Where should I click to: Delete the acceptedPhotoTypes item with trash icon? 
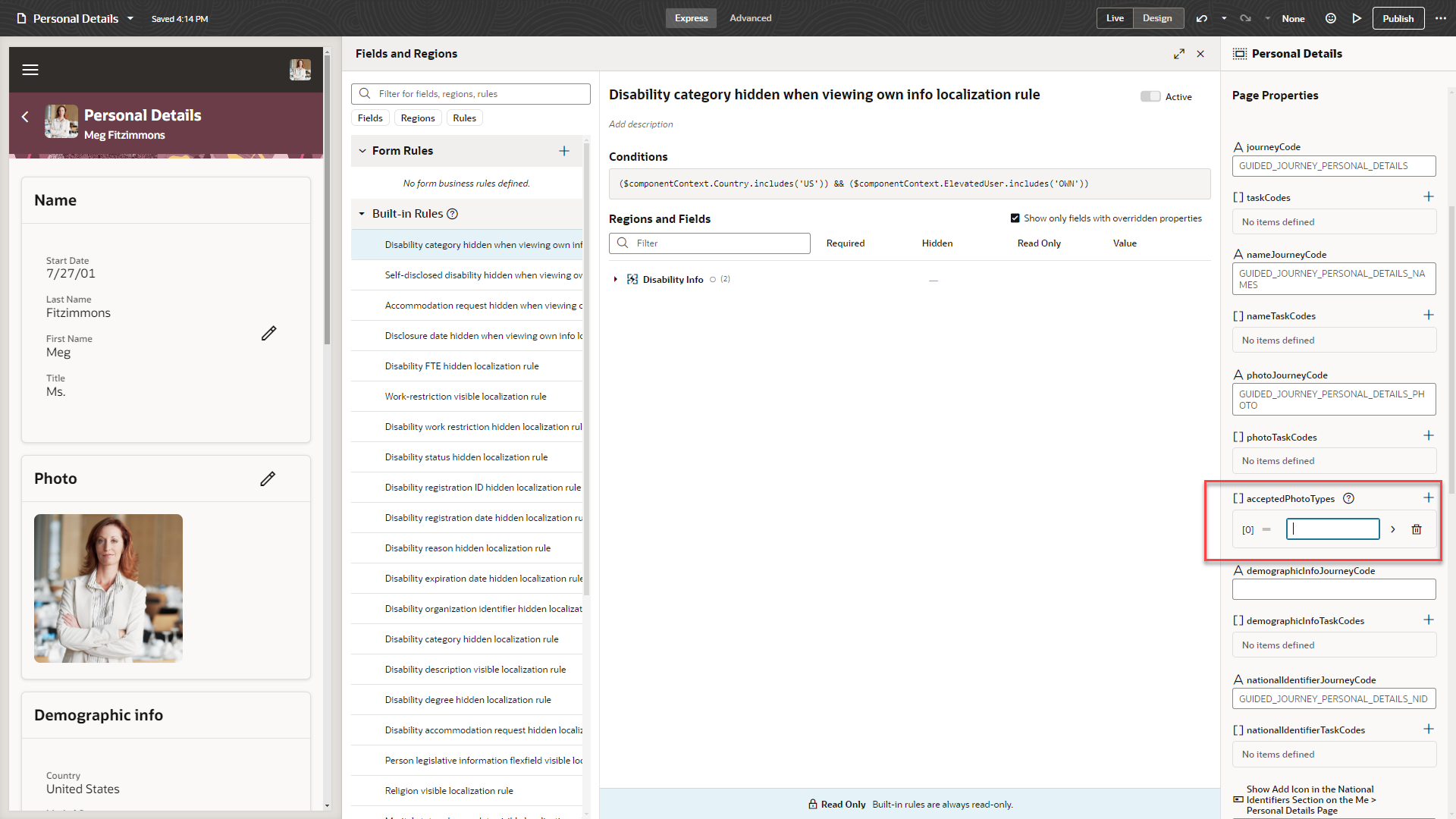point(1416,529)
